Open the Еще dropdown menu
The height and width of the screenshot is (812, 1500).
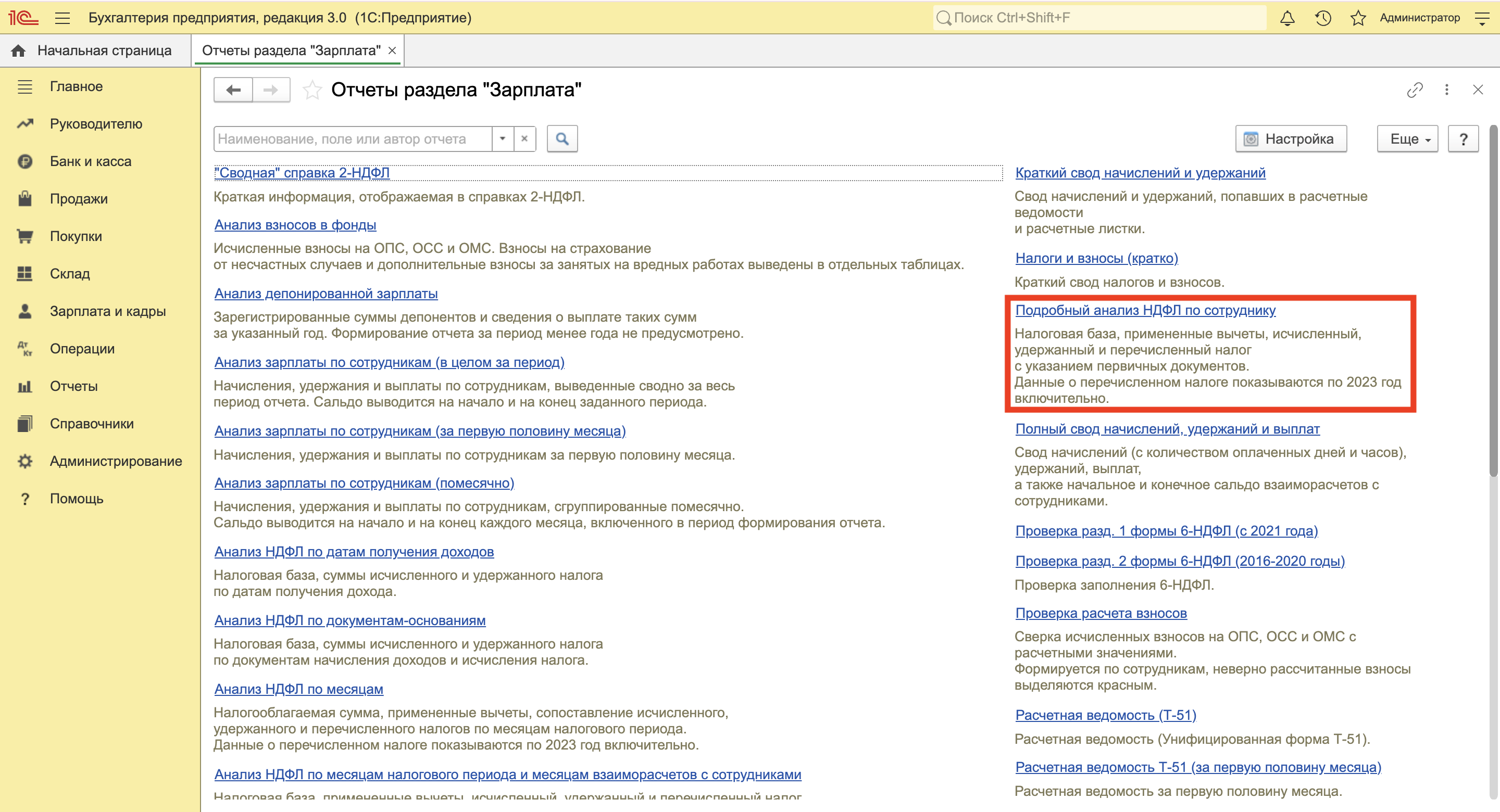point(1407,138)
